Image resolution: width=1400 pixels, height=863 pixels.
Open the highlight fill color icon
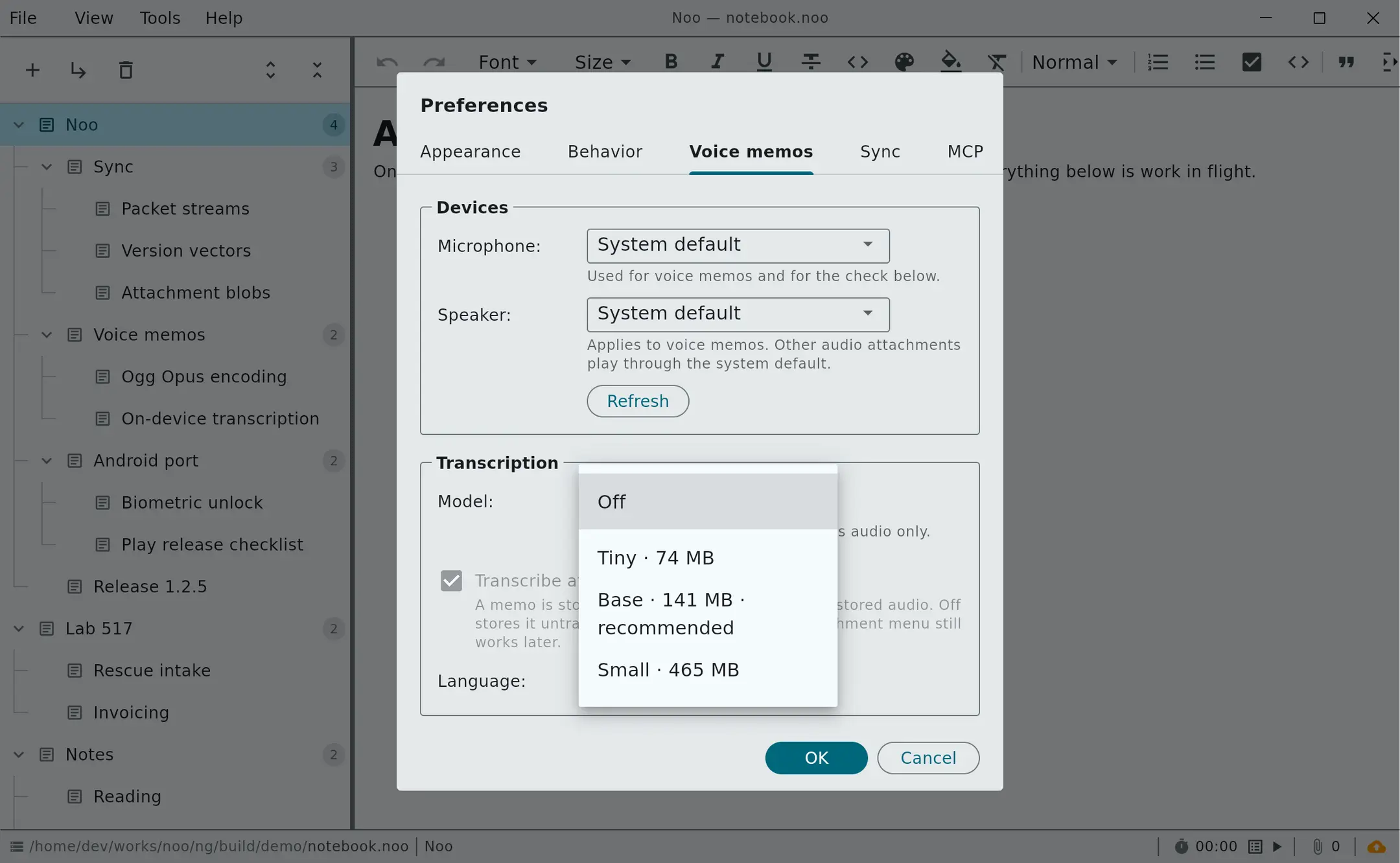(x=951, y=62)
